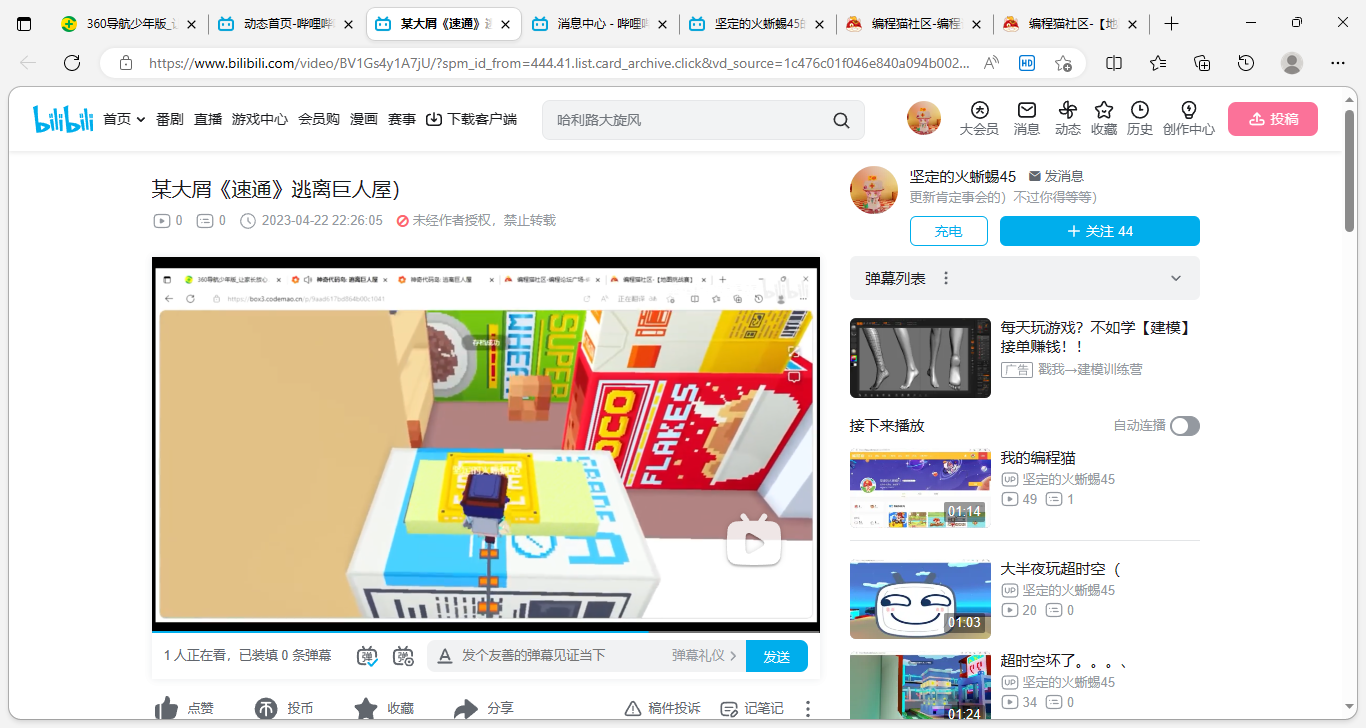
Task: Open 弹幕列表 three-dot options menu
Action: coord(946,278)
